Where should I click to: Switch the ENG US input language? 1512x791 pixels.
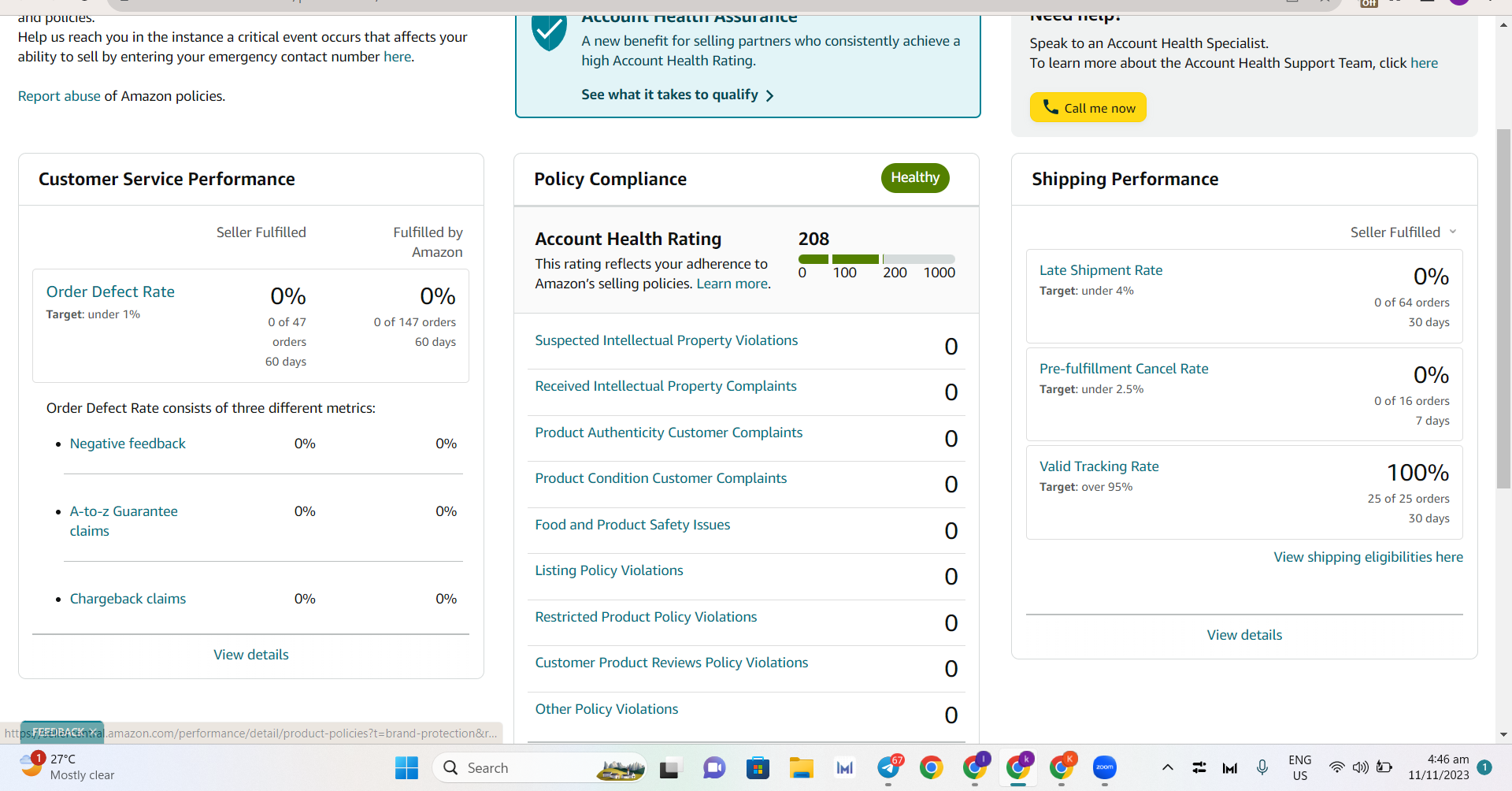tap(1300, 767)
